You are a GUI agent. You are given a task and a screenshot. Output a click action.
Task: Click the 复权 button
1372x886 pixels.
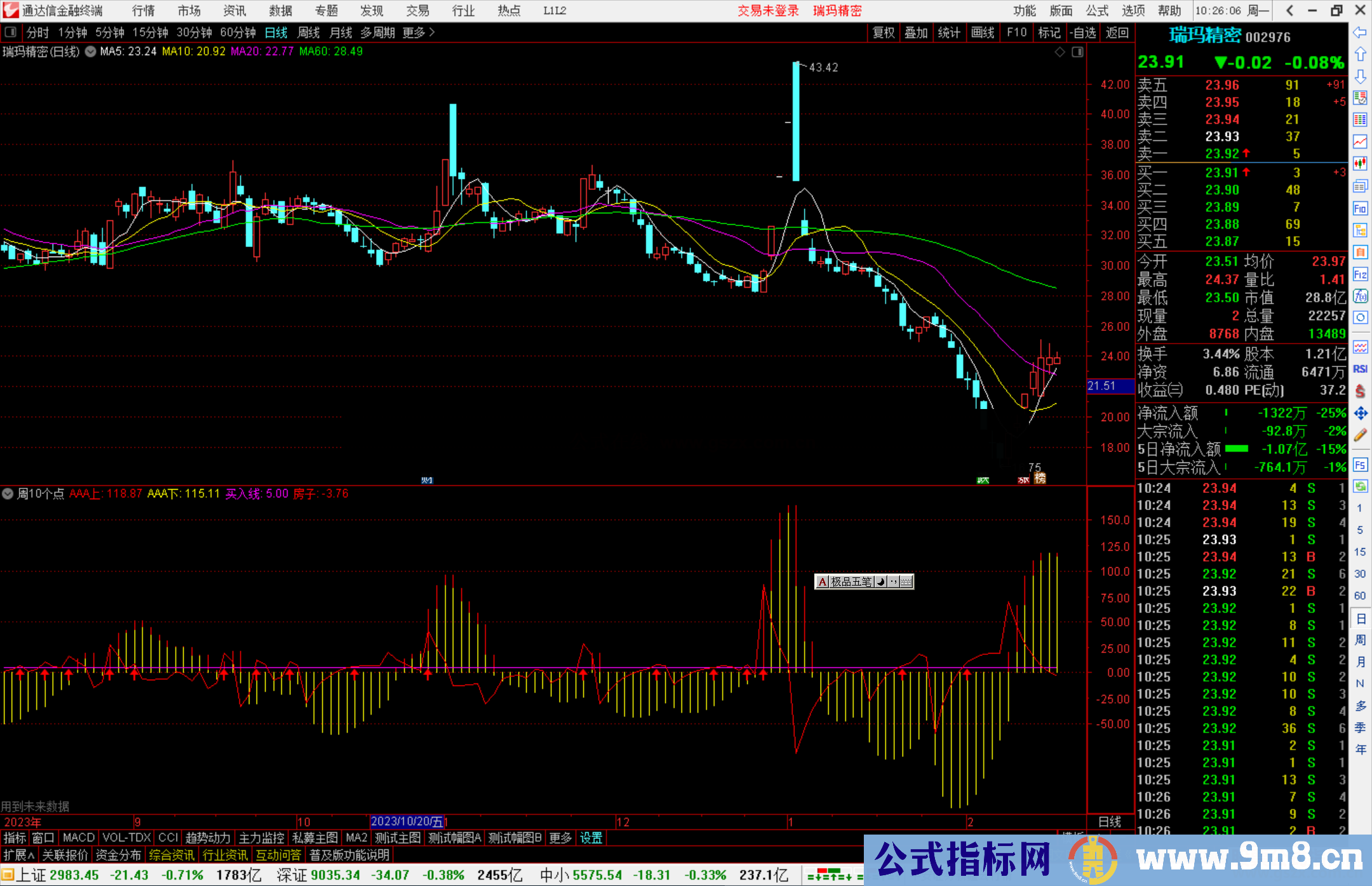click(884, 32)
